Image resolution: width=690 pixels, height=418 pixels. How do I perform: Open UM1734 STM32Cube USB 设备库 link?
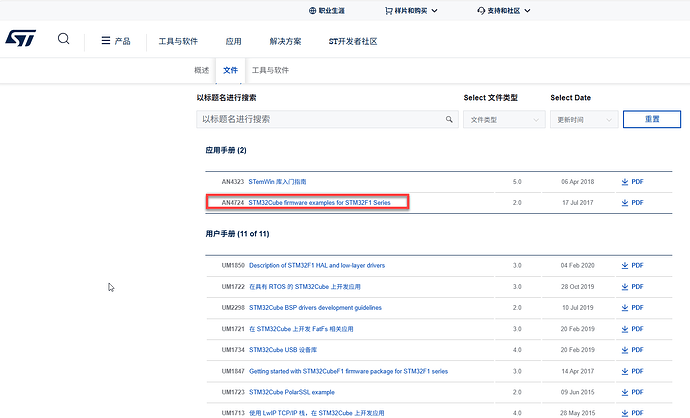[283, 350]
